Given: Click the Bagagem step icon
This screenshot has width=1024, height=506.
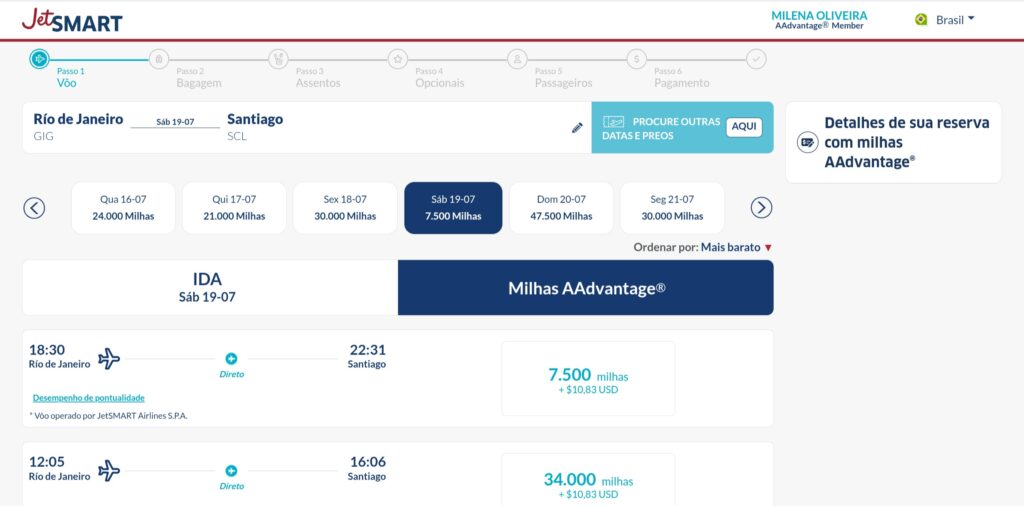Looking at the screenshot, I should click(x=159, y=59).
